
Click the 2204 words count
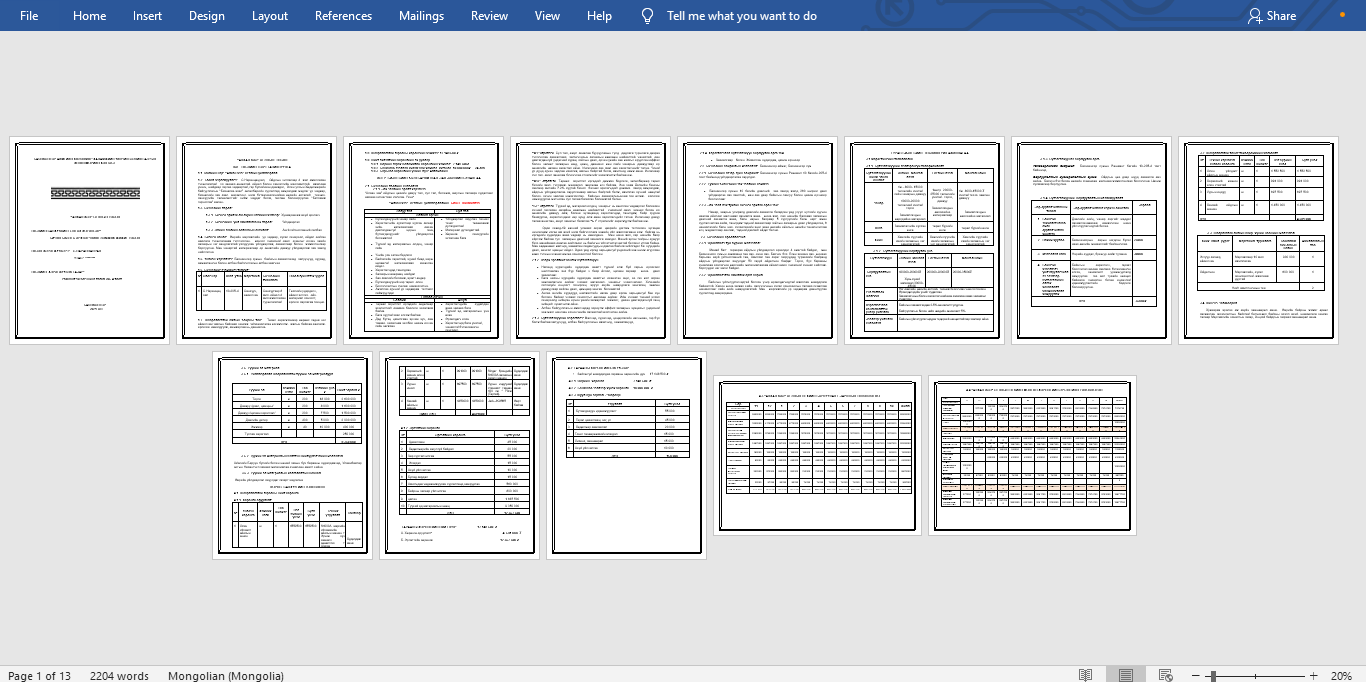coord(119,676)
